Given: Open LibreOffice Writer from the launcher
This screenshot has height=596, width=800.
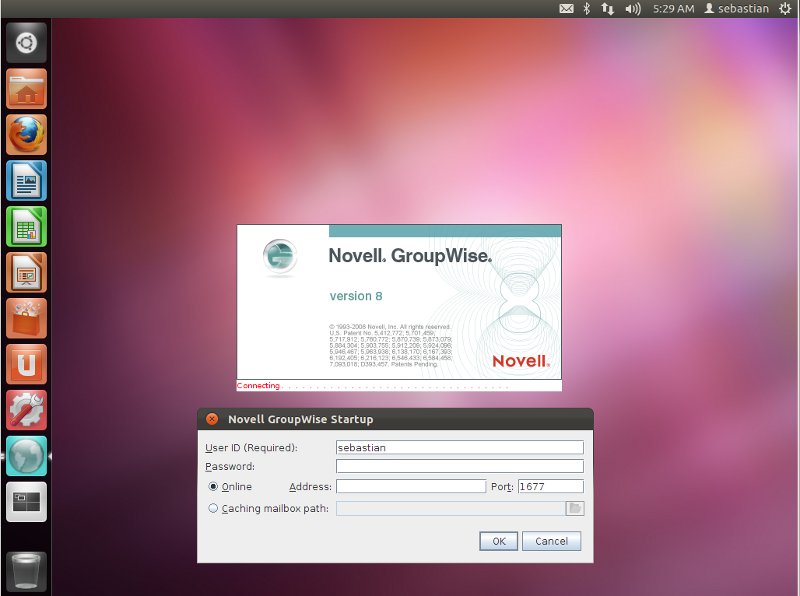Looking at the screenshot, I should (27, 181).
